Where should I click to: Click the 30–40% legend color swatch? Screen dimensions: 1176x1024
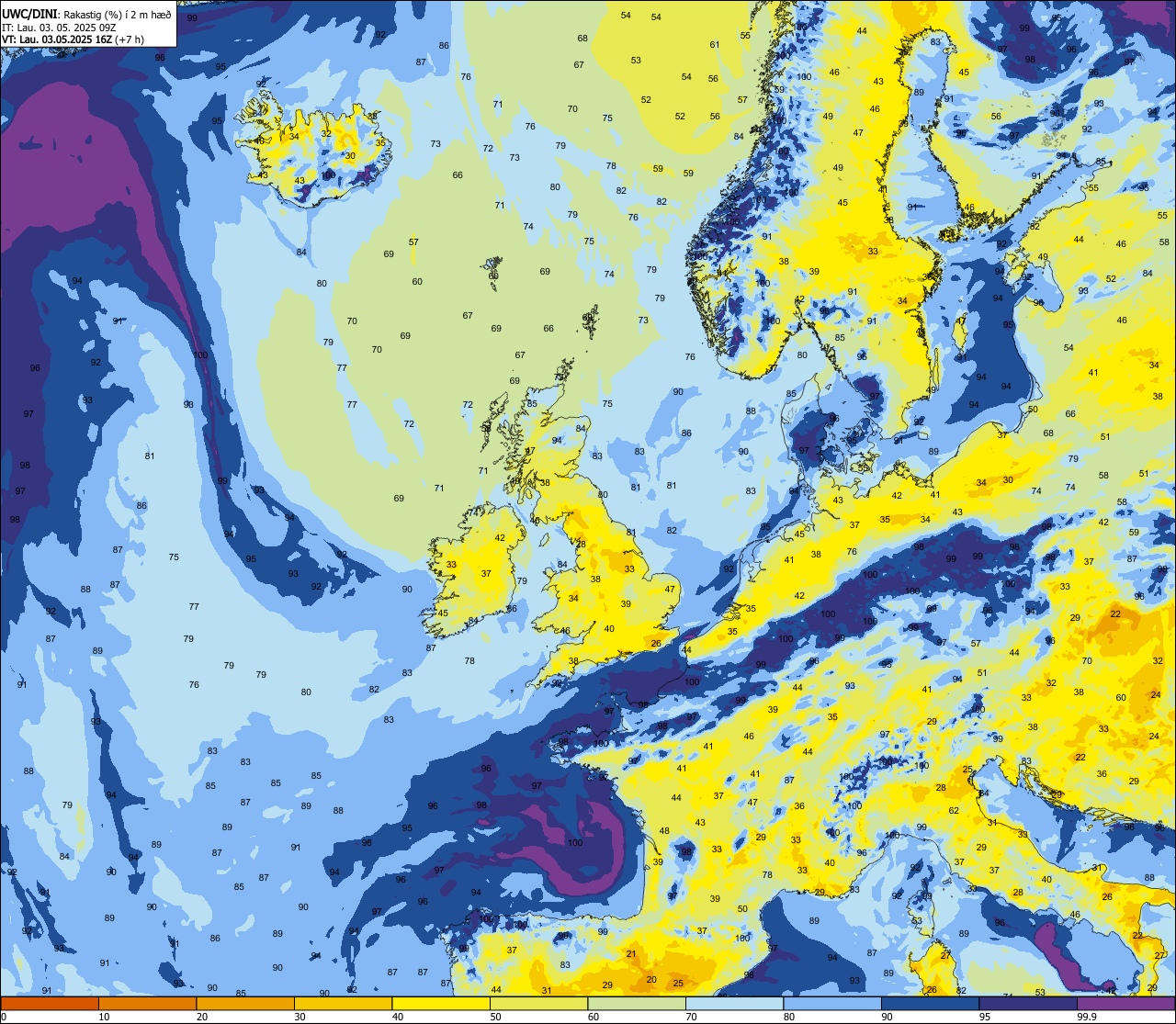(x=343, y=1003)
